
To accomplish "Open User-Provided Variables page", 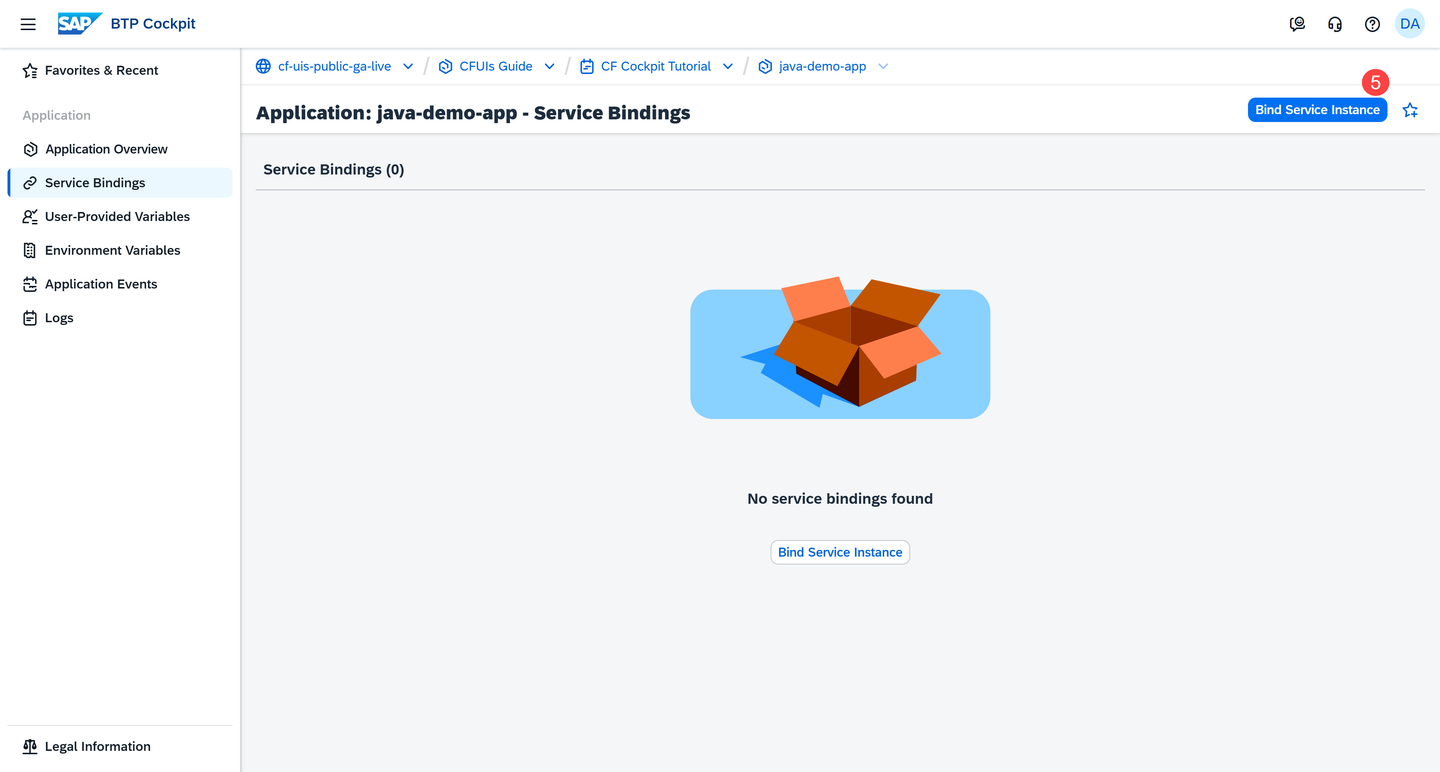I will click(120, 217).
